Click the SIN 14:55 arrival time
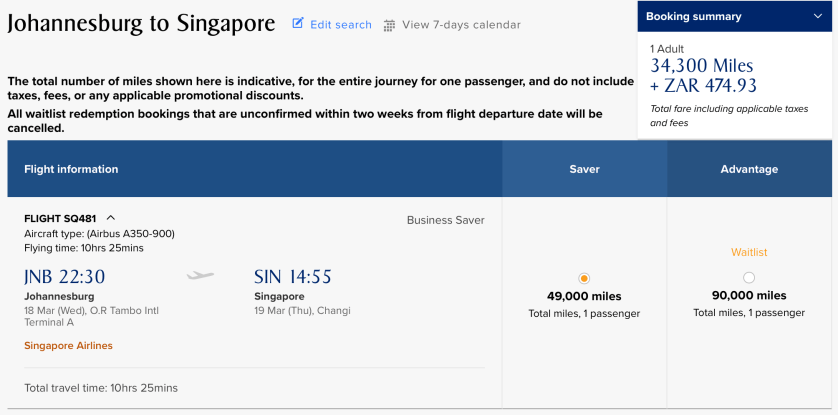838x415 pixels. [293, 277]
